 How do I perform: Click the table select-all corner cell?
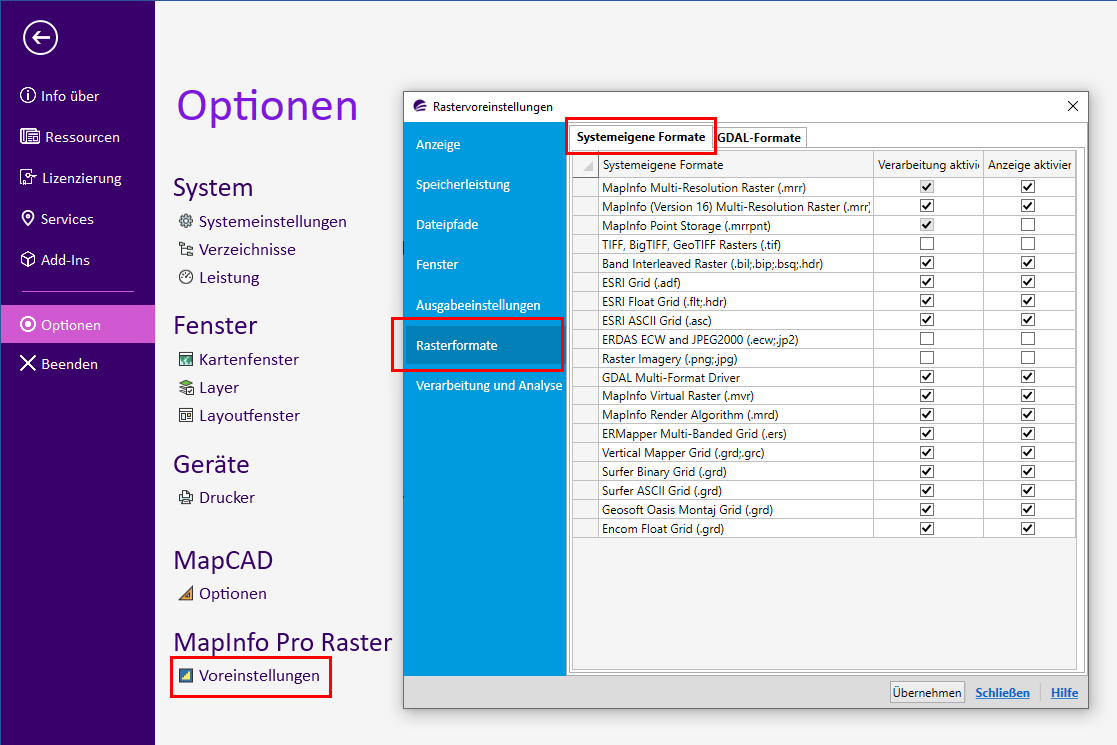point(584,165)
